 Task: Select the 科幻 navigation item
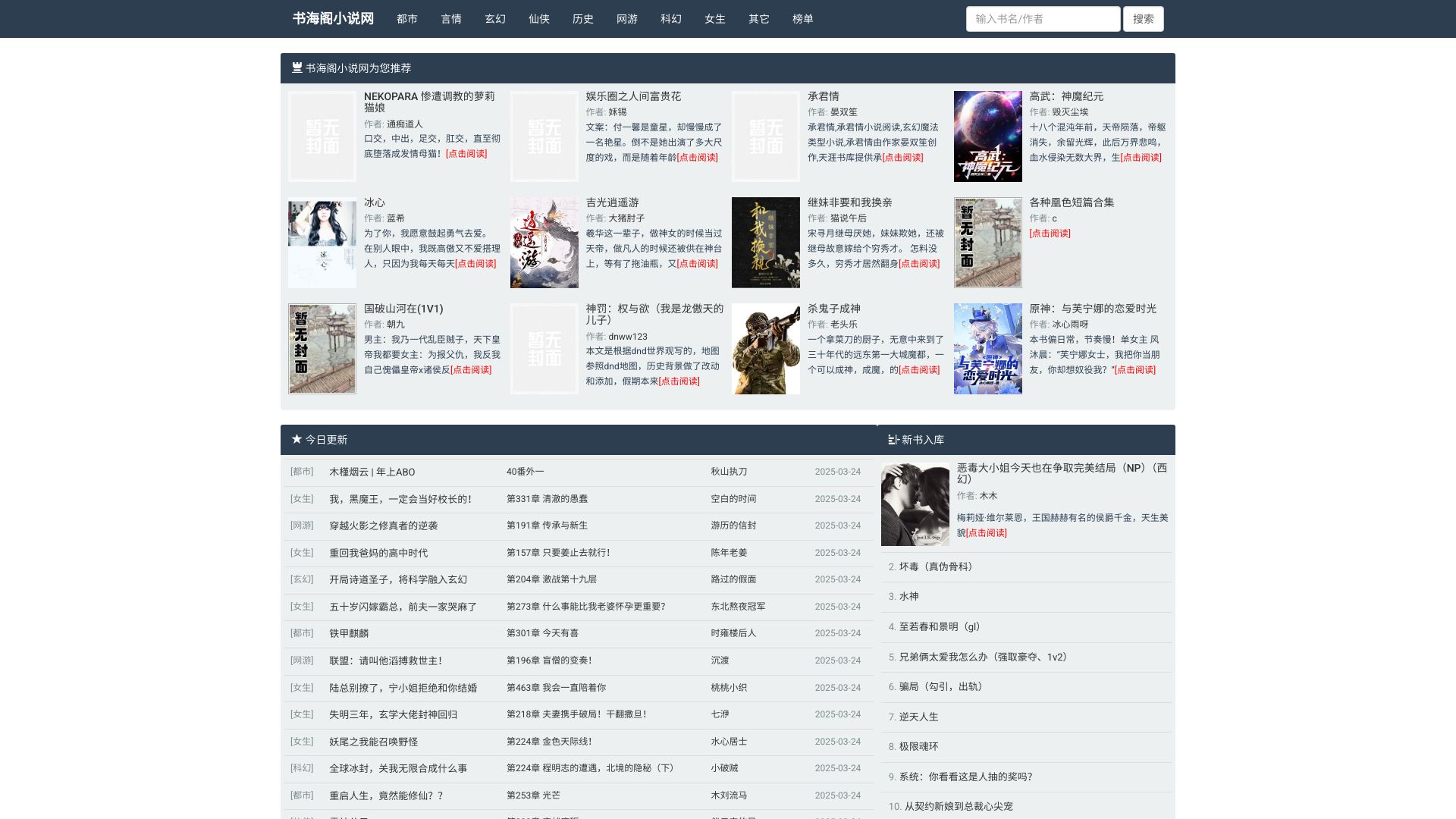pos(670,19)
